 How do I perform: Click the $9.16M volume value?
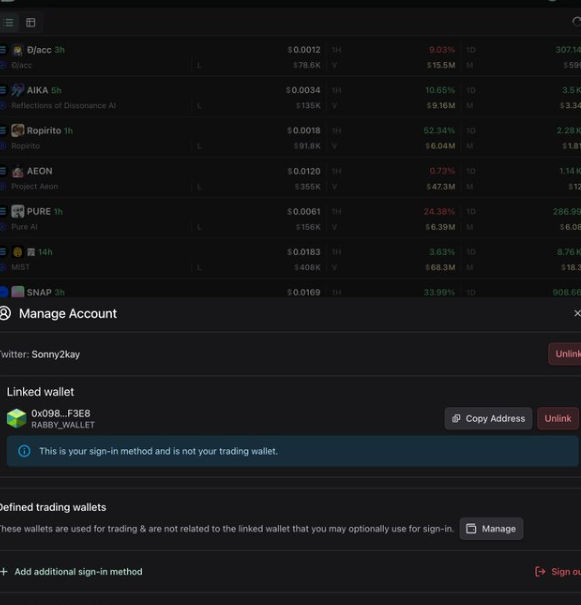coord(441,106)
